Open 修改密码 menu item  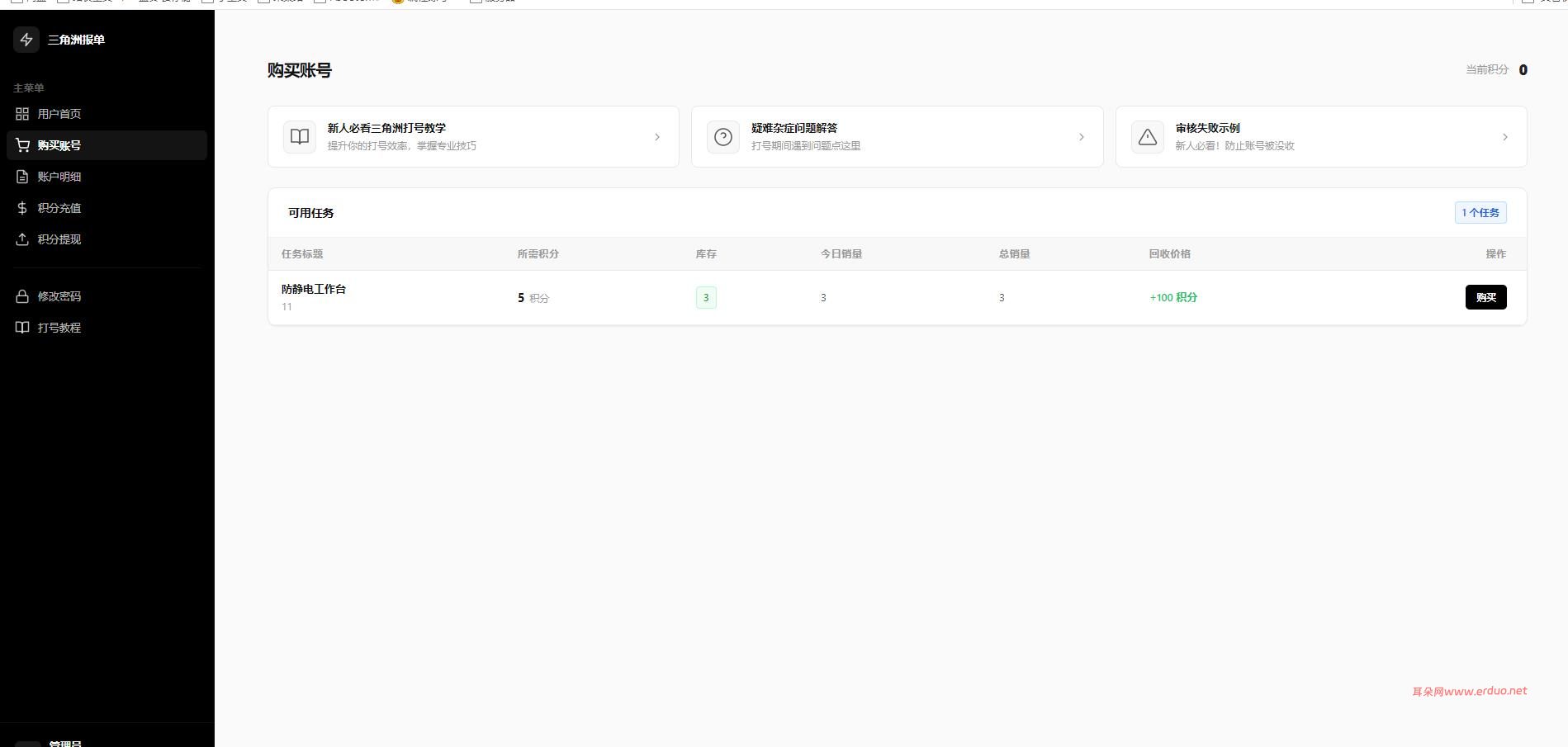point(107,296)
